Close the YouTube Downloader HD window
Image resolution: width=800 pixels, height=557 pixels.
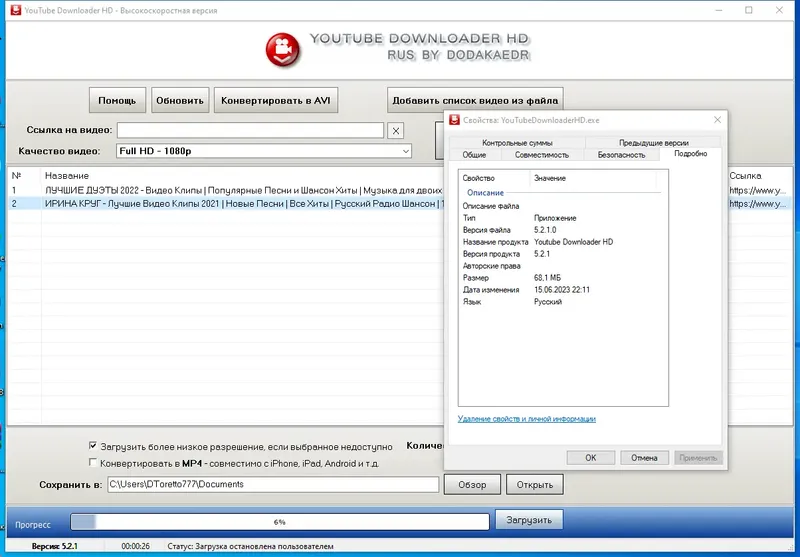pyautogui.click(x=779, y=10)
